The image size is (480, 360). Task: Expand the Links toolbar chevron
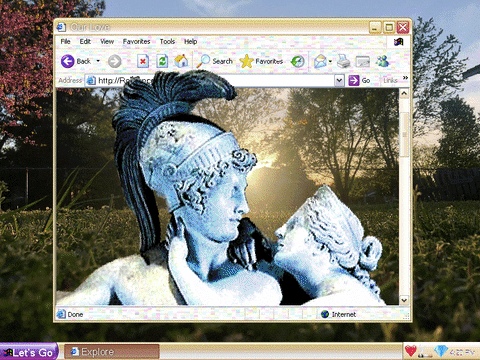pos(405,78)
